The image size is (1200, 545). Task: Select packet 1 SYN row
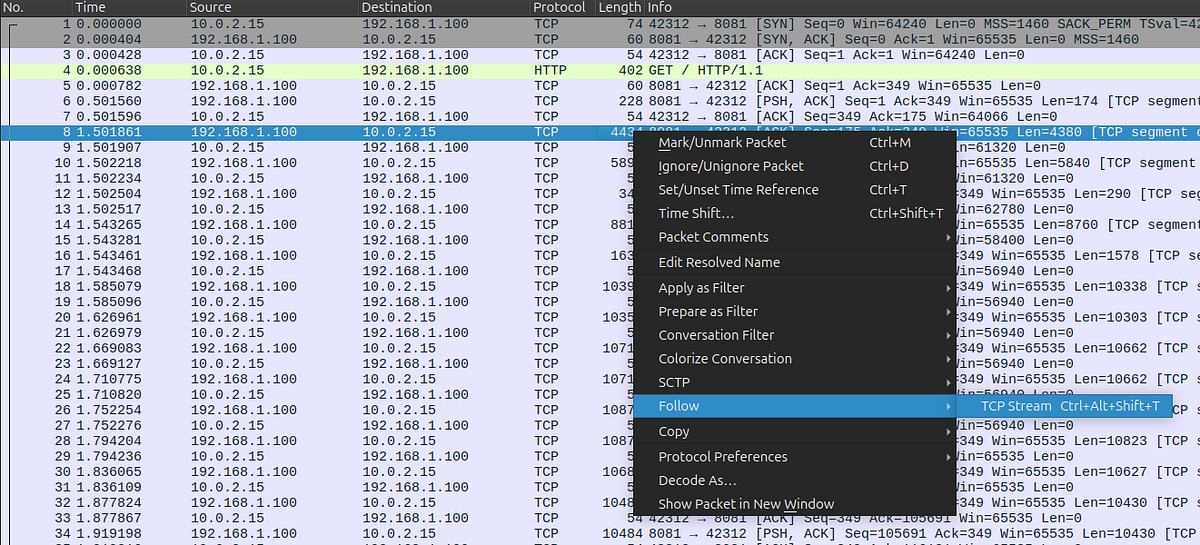pyautogui.click(x=600, y=23)
